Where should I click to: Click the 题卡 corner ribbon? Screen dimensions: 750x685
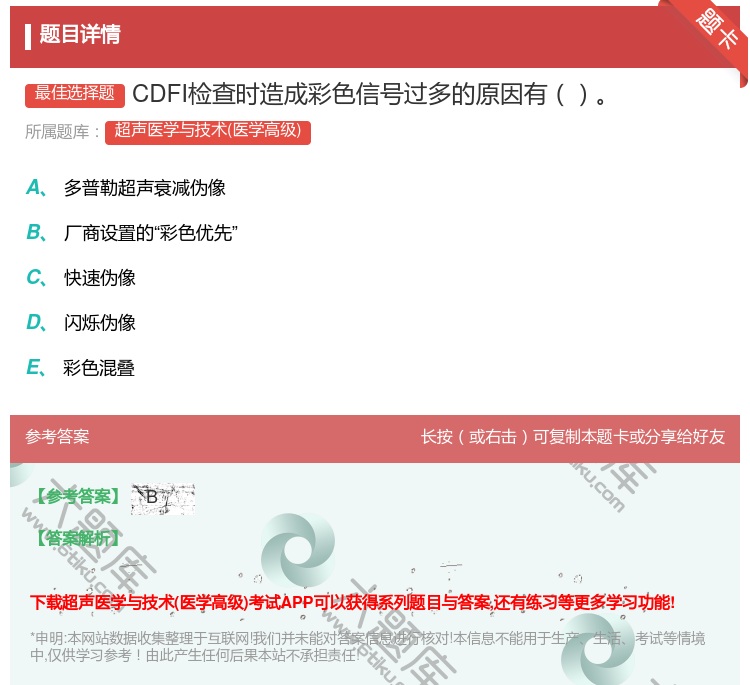coord(717,29)
